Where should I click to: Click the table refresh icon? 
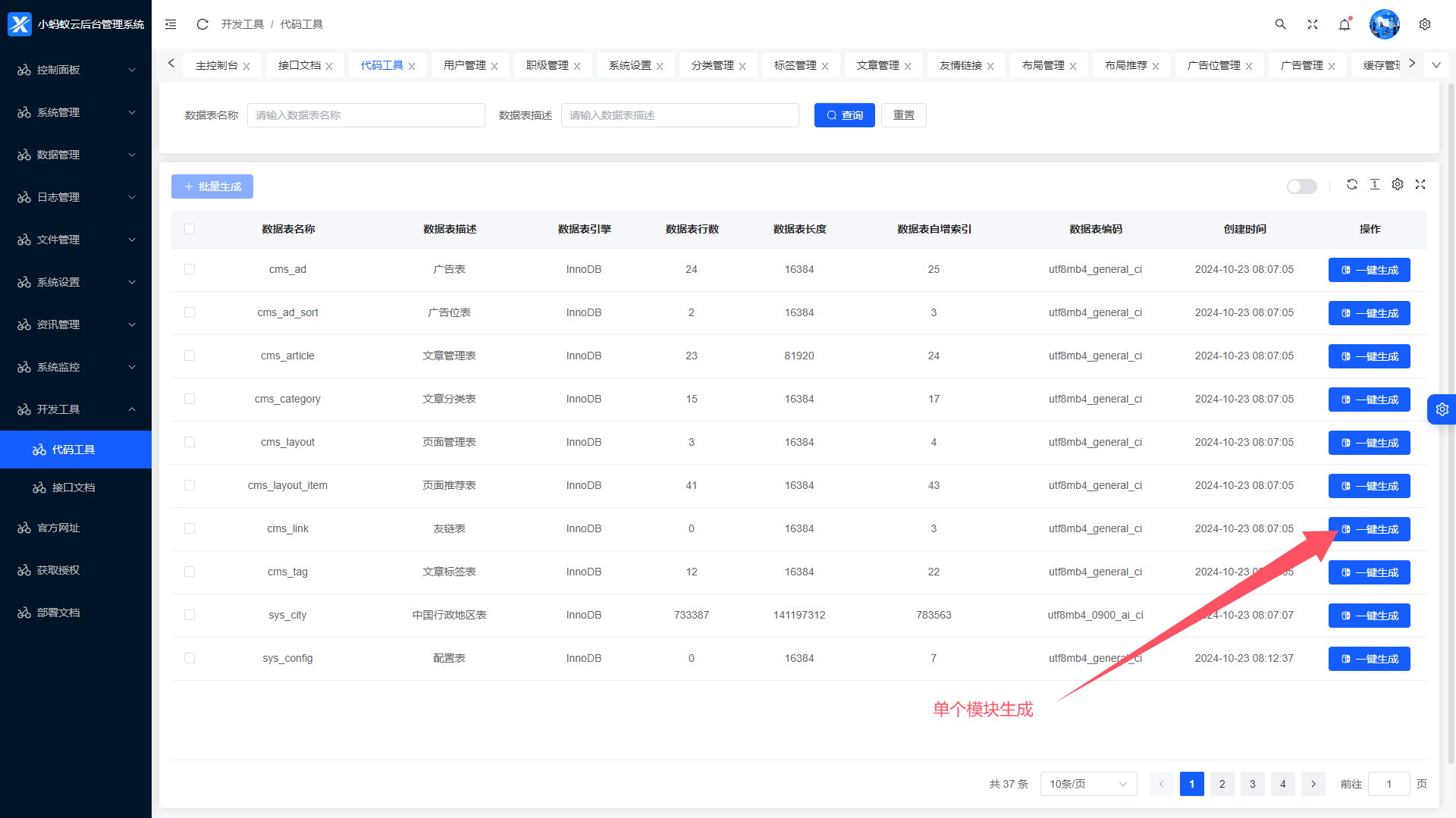coord(1351,184)
